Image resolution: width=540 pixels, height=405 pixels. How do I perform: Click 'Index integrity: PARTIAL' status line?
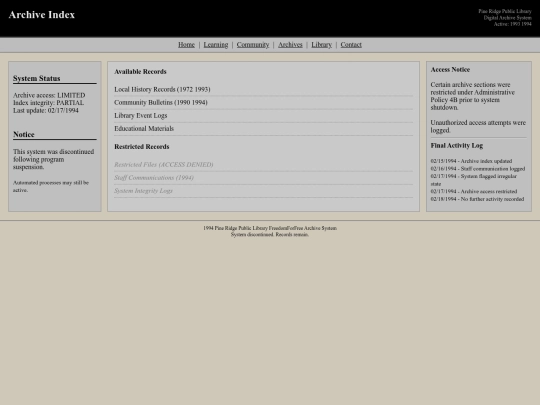point(48,103)
